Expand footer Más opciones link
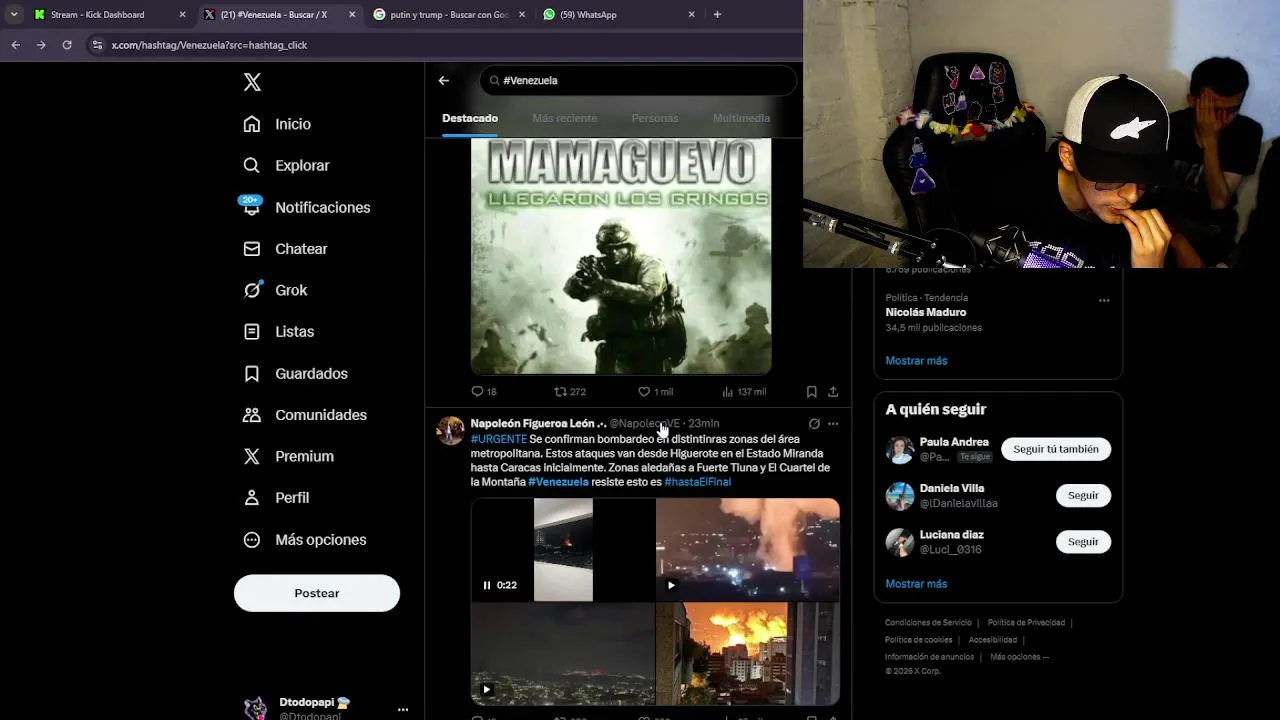This screenshot has height=720, width=1280. coord(1019,657)
